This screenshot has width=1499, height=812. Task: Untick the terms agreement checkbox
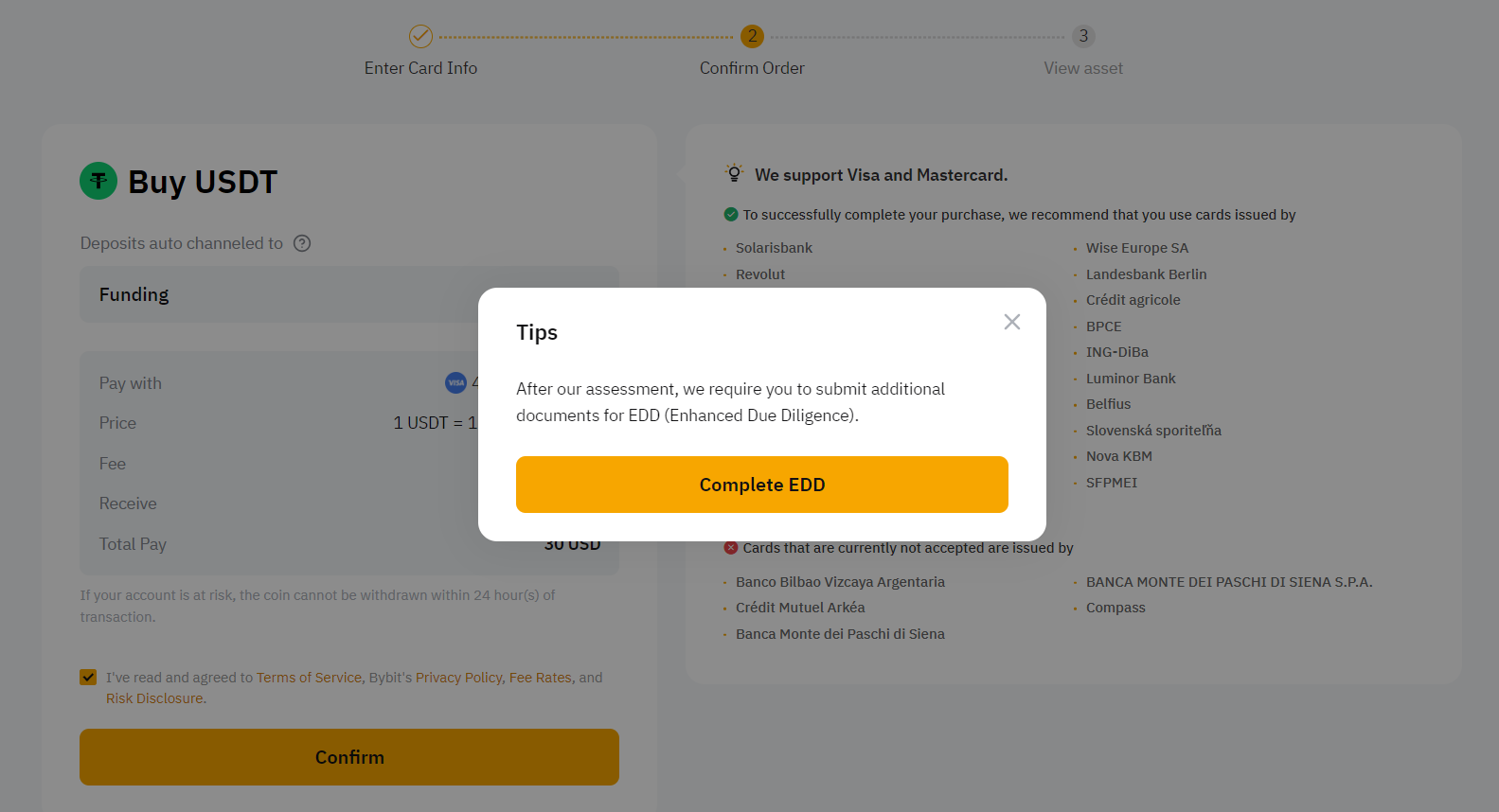point(88,677)
